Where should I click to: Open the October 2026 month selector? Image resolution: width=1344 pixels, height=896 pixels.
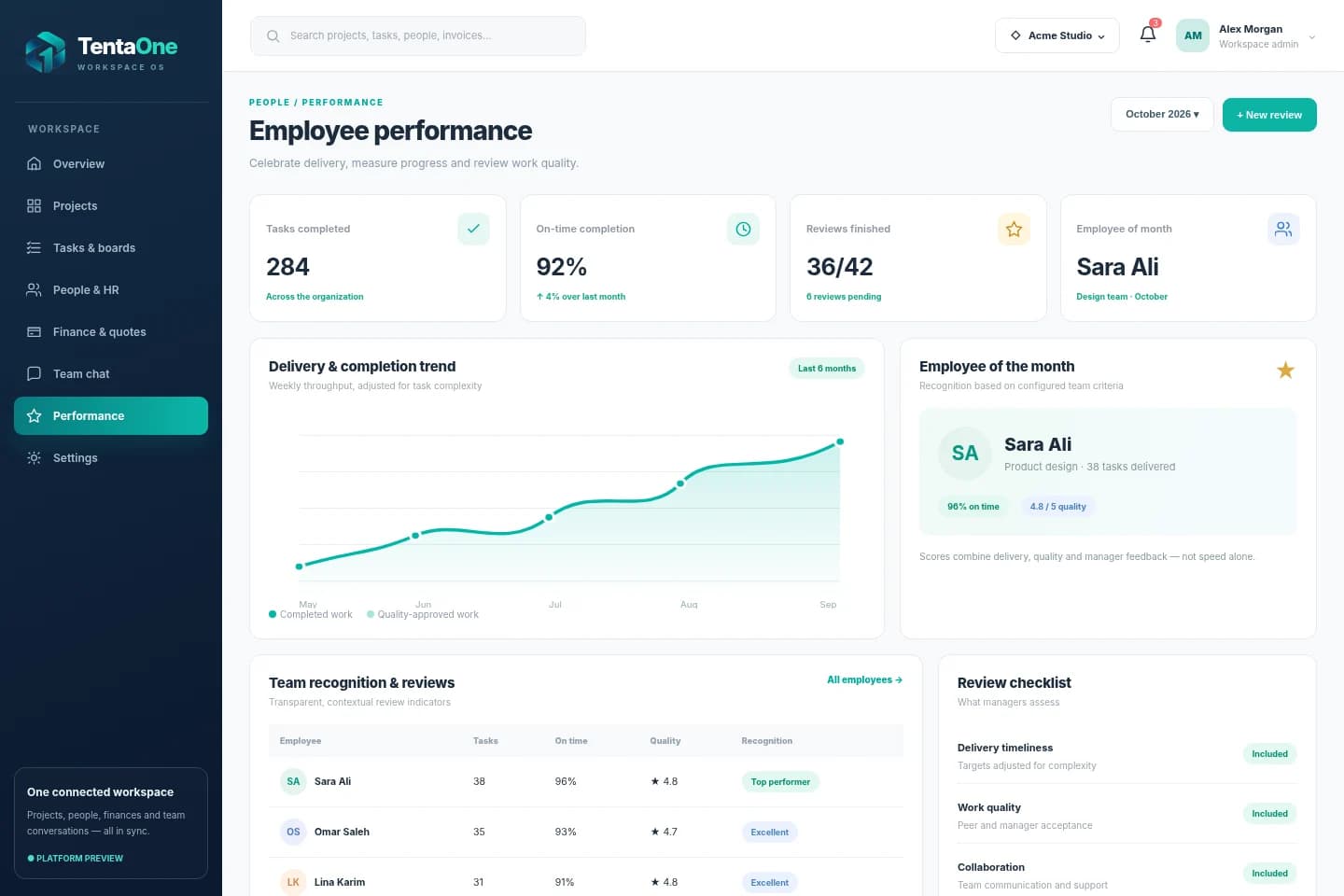[1162, 114]
